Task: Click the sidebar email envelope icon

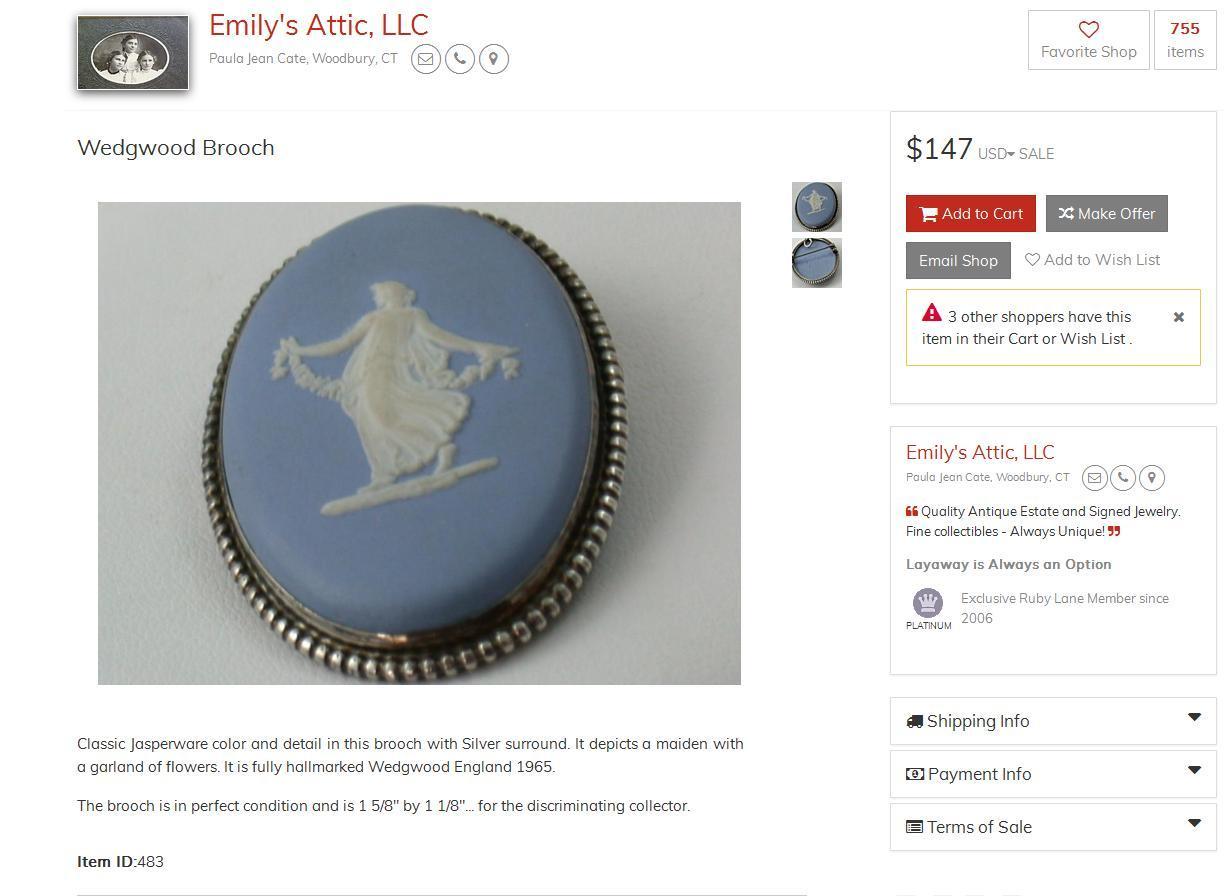Action: [x=1095, y=478]
